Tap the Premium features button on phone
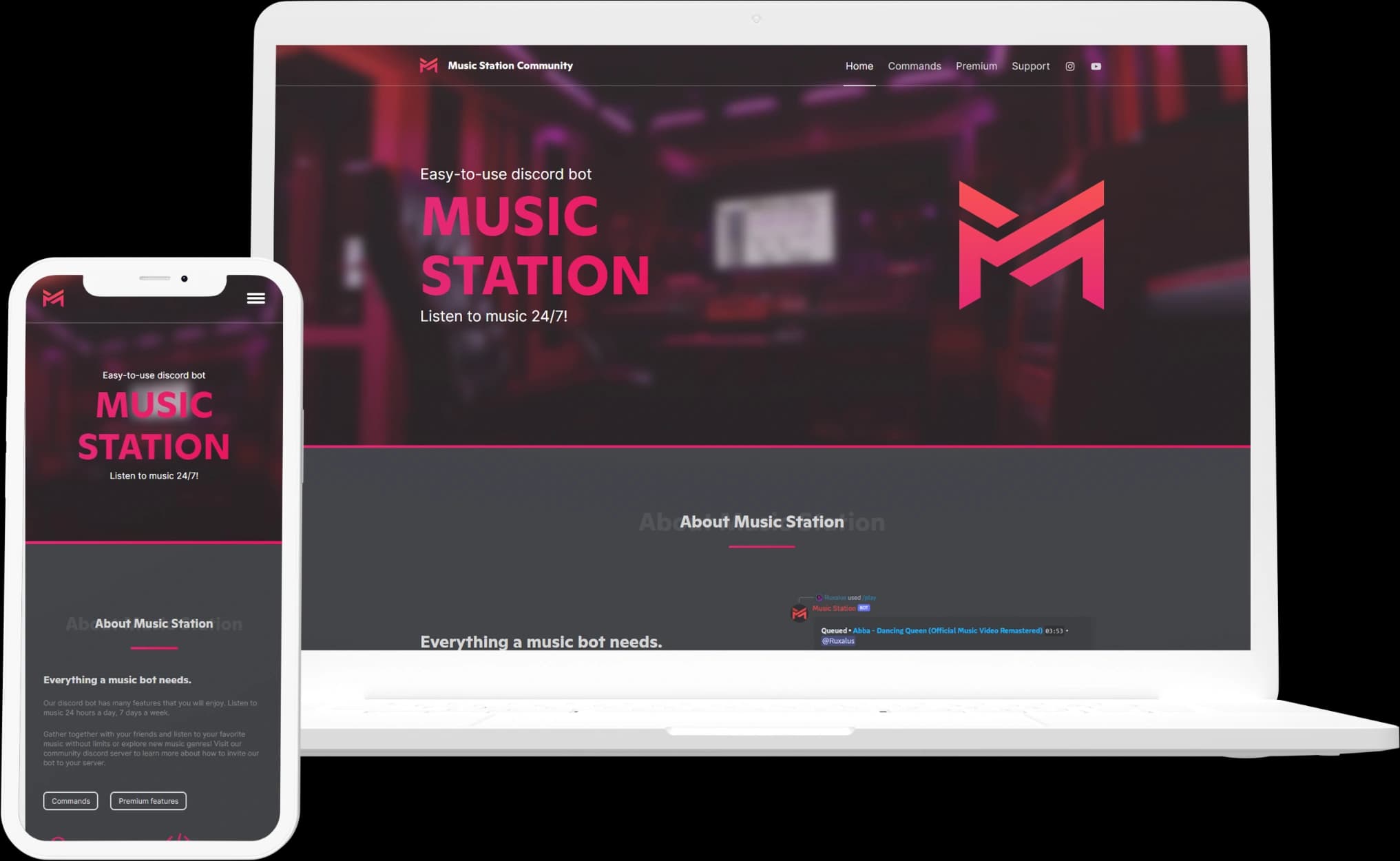 pos(148,801)
